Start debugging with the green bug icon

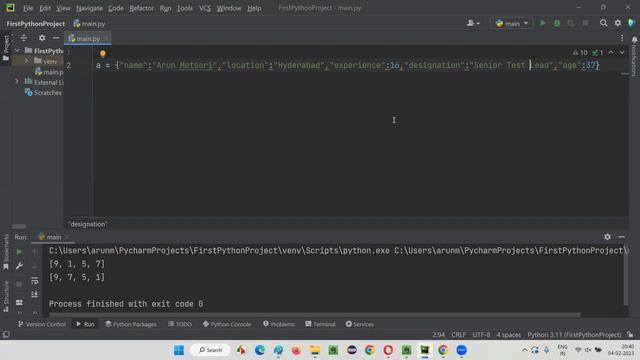pos(557,23)
